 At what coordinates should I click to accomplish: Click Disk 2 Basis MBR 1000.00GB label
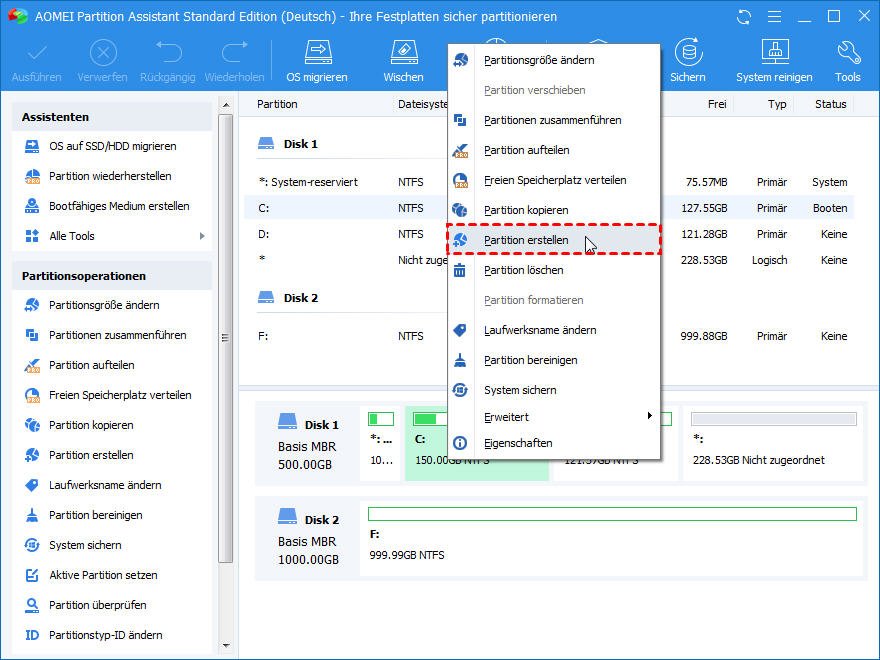tap(308, 538)
